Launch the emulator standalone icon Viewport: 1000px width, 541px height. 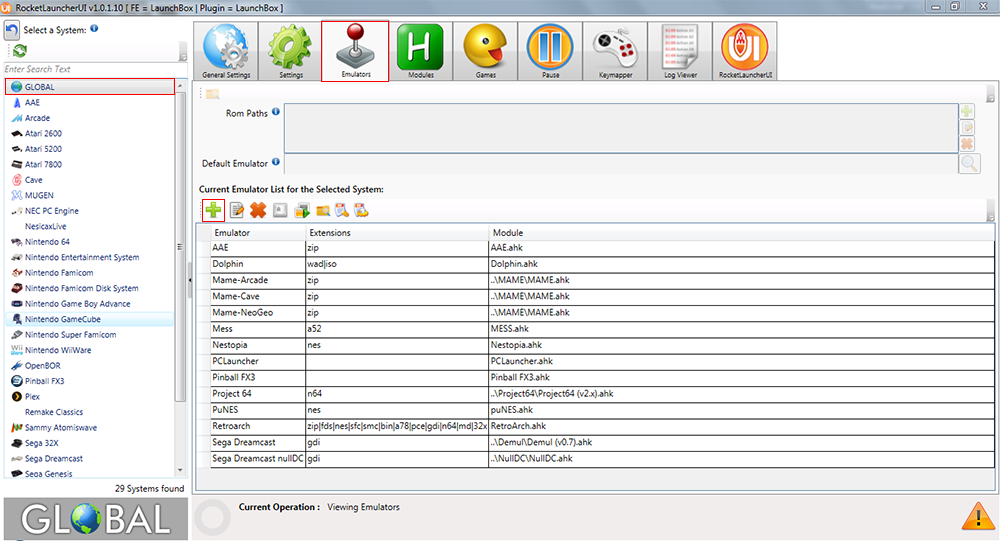[x=302, y=210]
